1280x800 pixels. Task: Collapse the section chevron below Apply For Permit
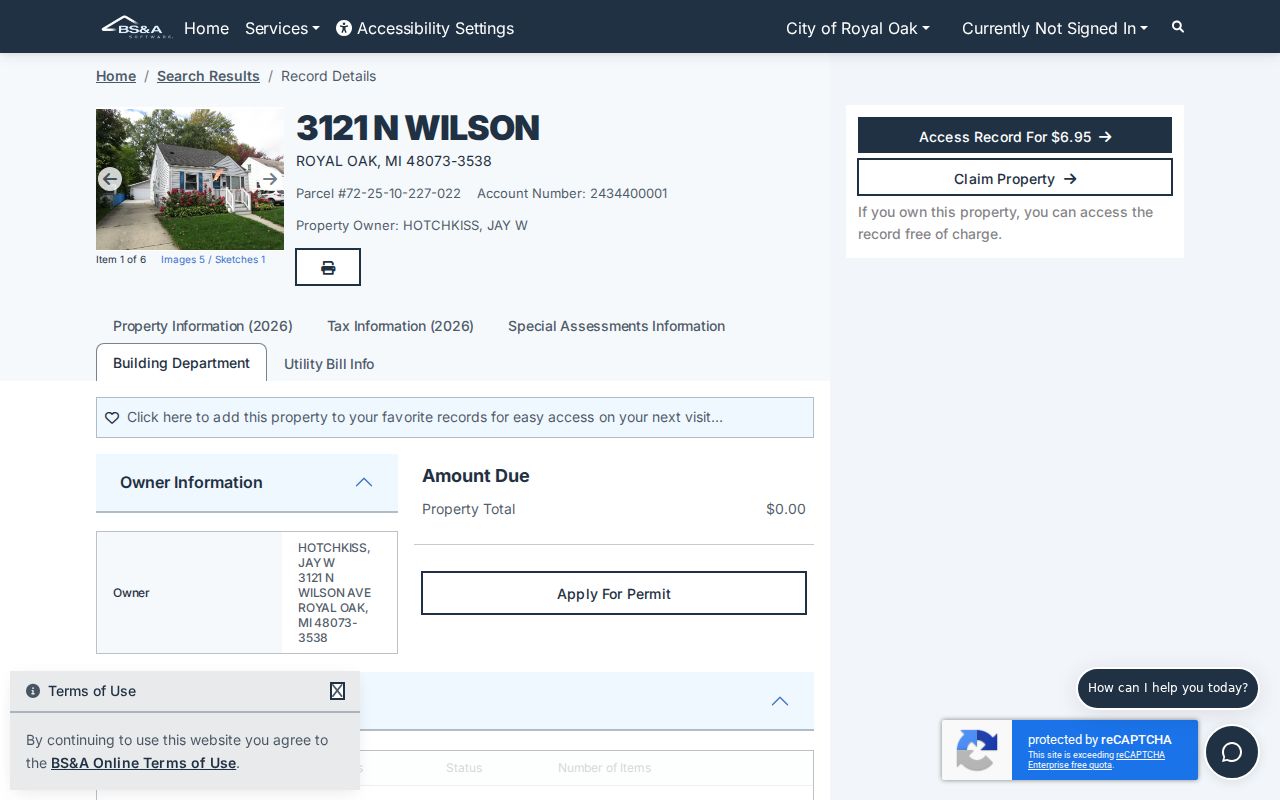coord(780,701)
